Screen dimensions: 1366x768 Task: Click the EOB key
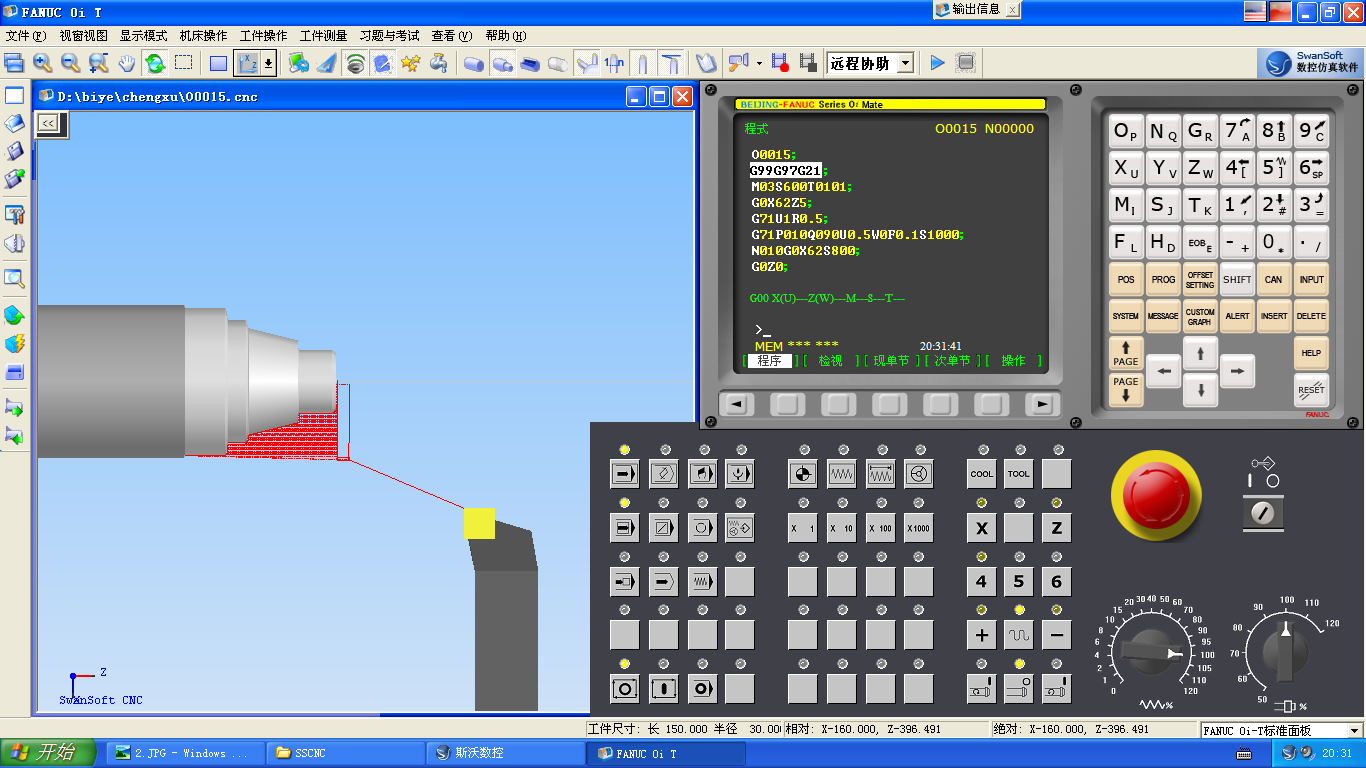coord(1200,242)
